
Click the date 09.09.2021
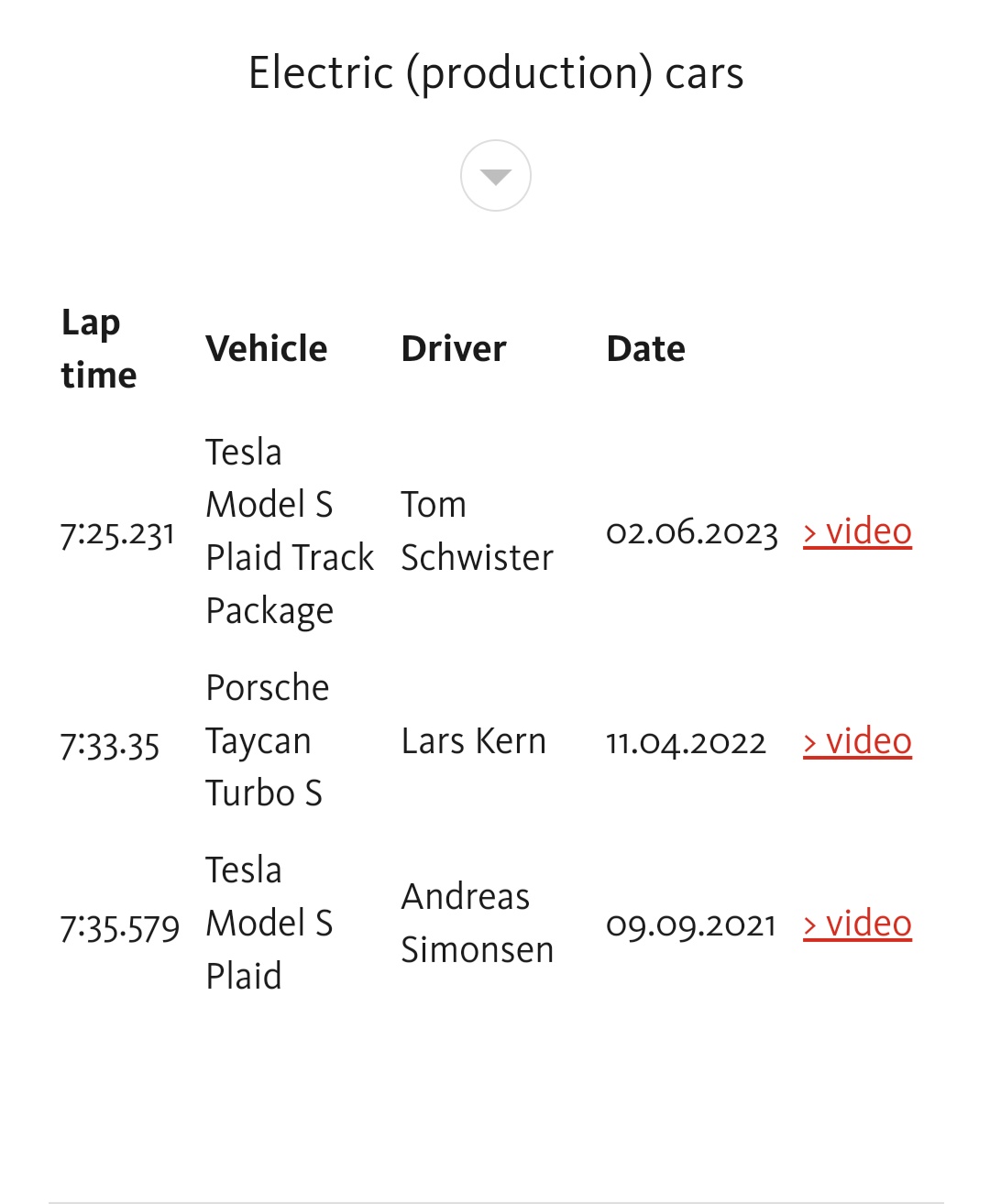(x=691, y=925)
